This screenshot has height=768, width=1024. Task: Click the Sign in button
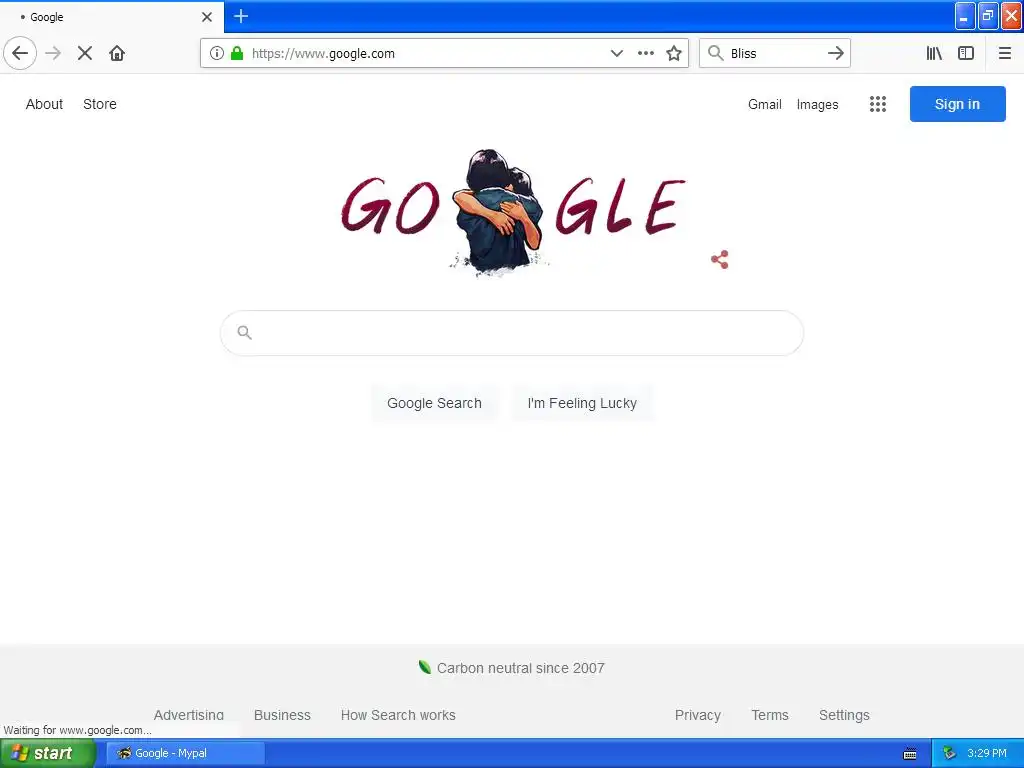(957, 104)
